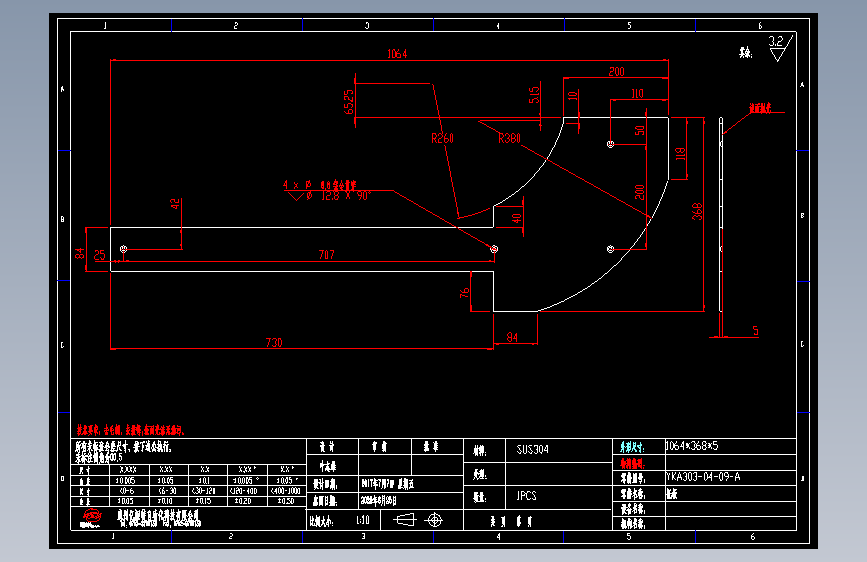Click the tolerance value ±0.20
Viewport: 867px width, 562px height.
pos(242,501)
